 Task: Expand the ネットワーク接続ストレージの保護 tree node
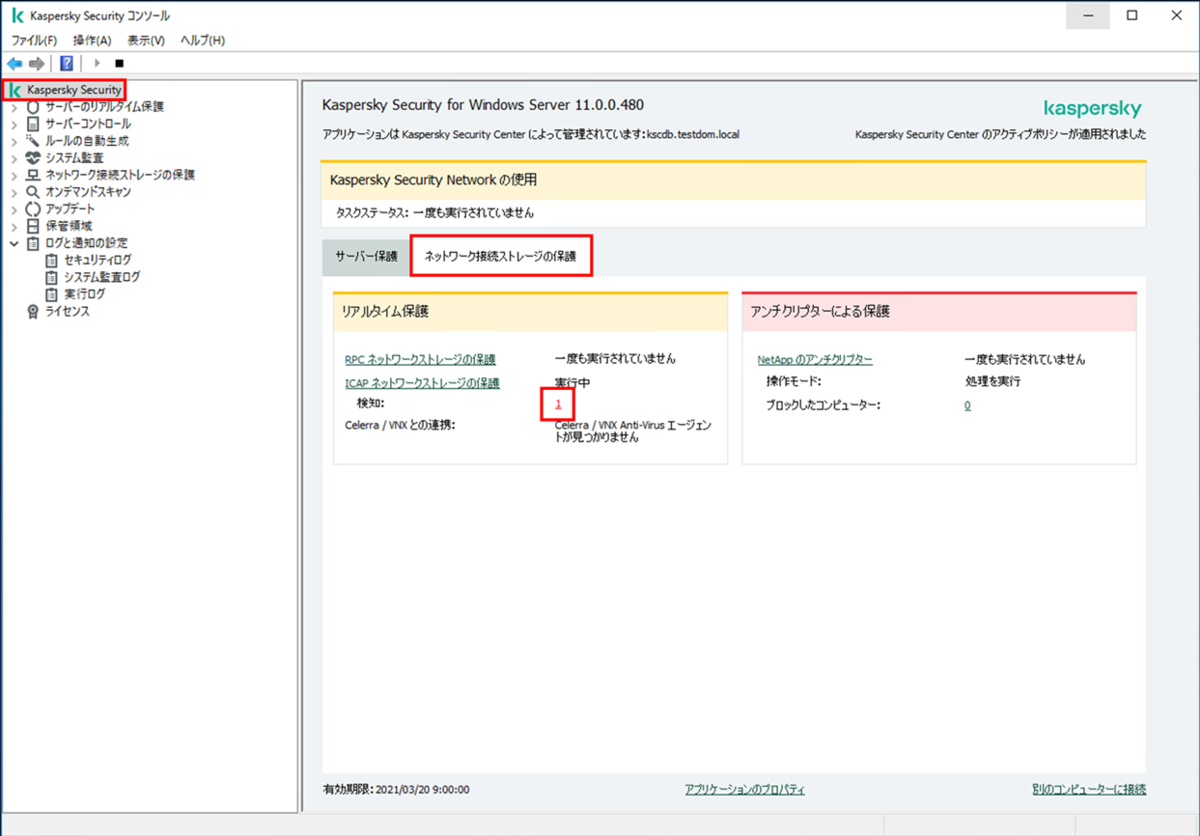(x=14, y=175)
